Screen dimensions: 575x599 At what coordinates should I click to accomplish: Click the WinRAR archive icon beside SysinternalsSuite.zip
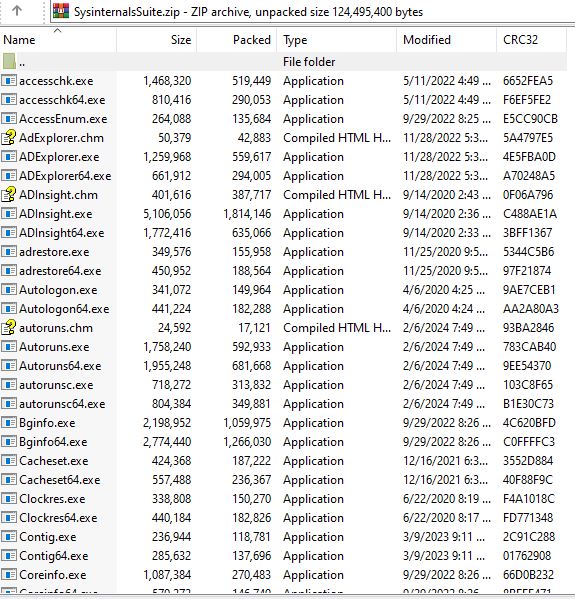click(x=61, y=11)
